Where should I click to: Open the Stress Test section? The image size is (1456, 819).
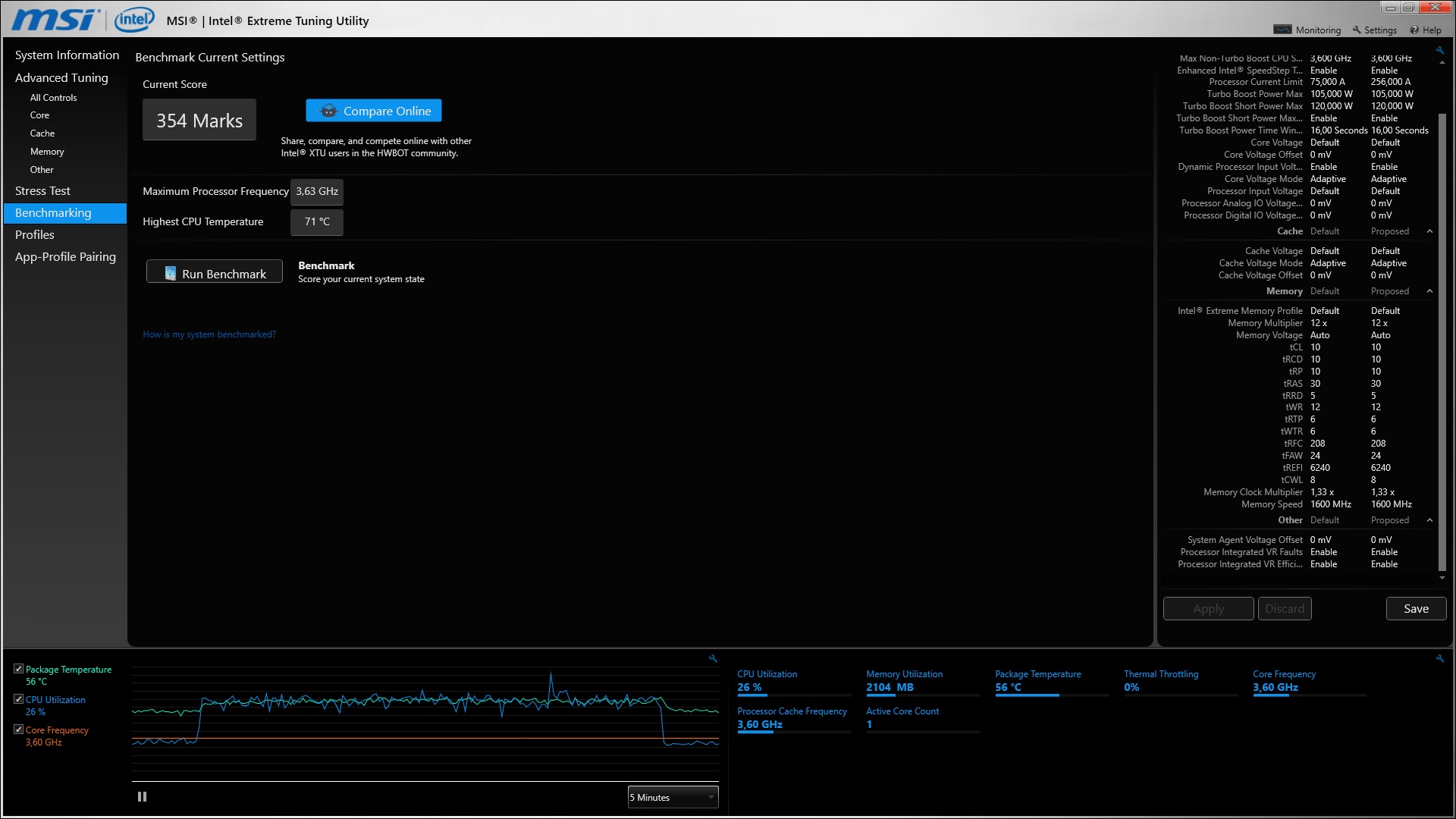click(42, 191)
